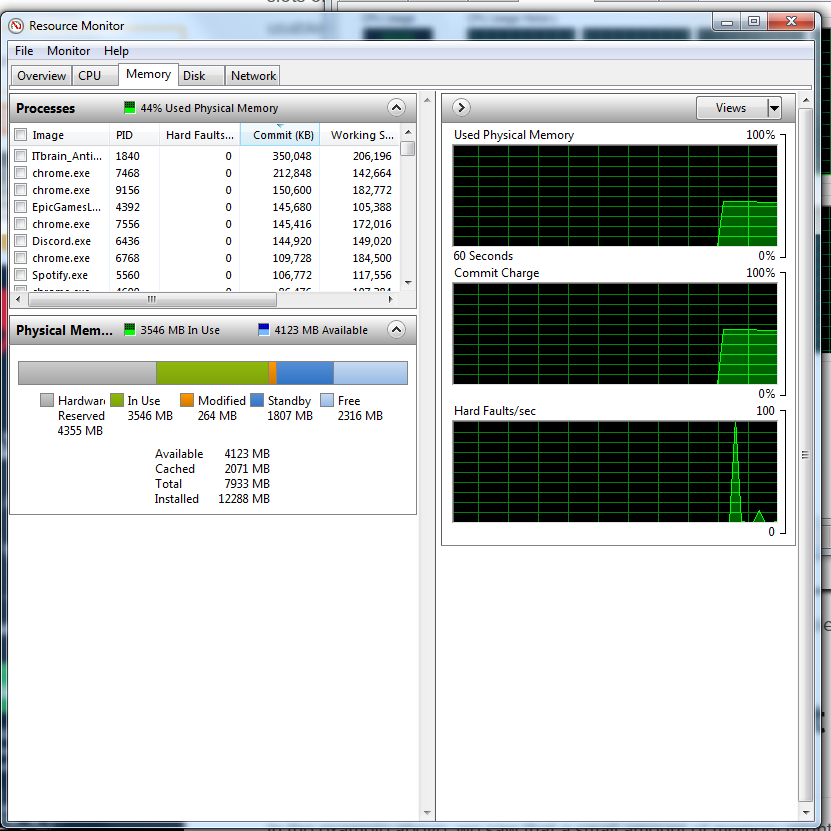831x831 pixels.
Task: Open the Help menu
Action: [116, 51]
